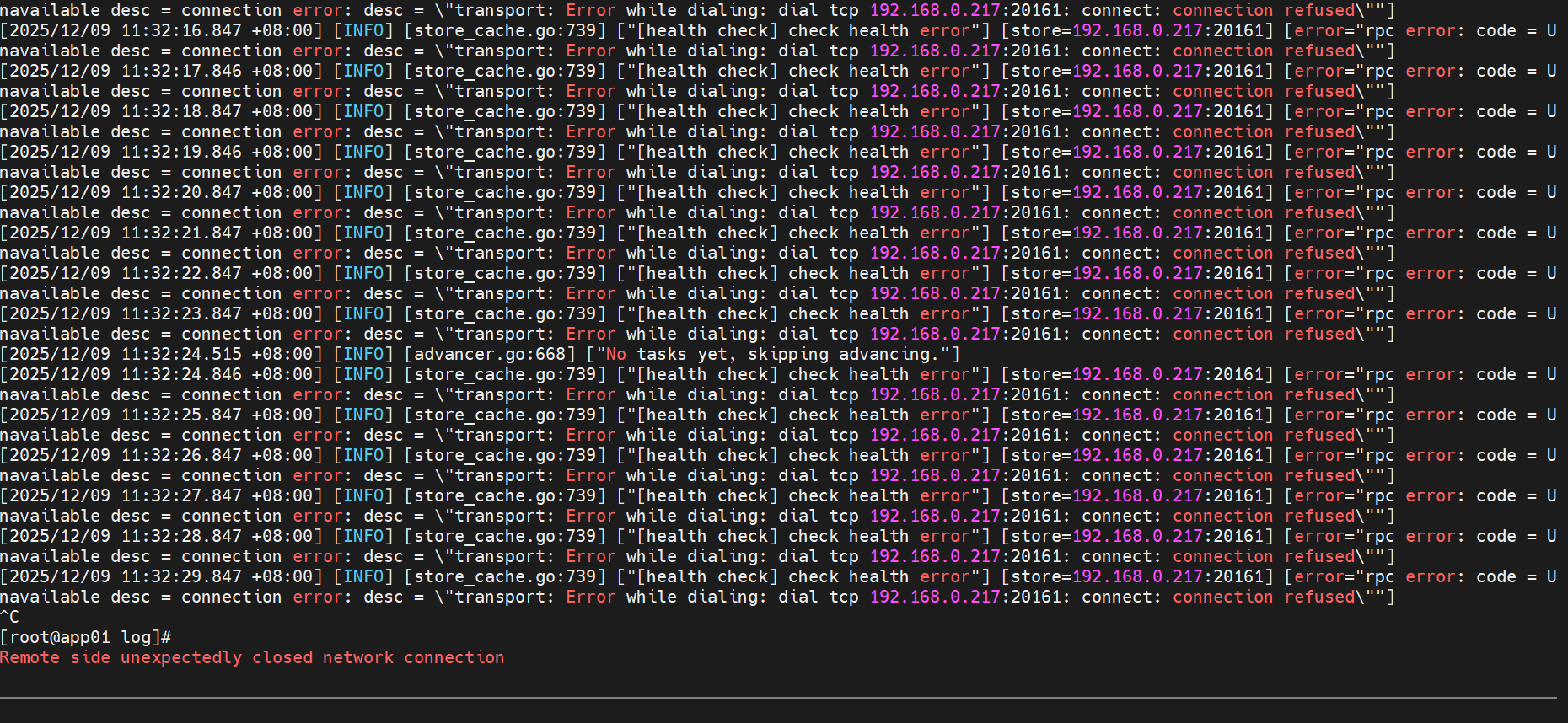Click the [root@app01 log]# shell prompt
The width and height of the screenshot is (1568, 723).
pyautogui.click(x=86, y=638)
